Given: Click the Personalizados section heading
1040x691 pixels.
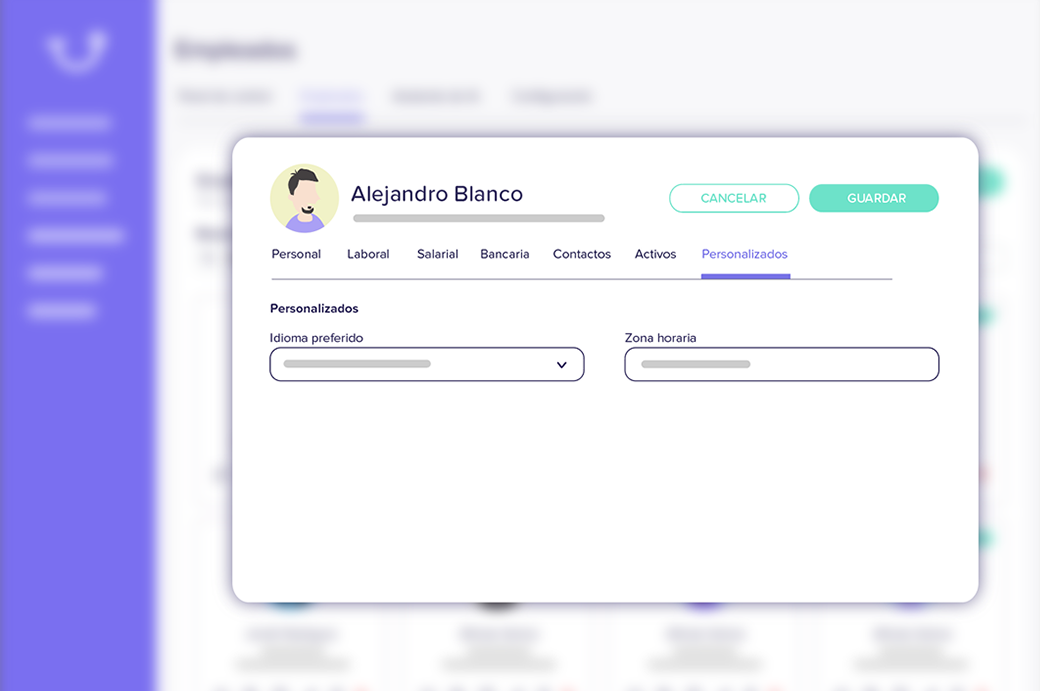Looking at the screenshot, I should [313, 308].
